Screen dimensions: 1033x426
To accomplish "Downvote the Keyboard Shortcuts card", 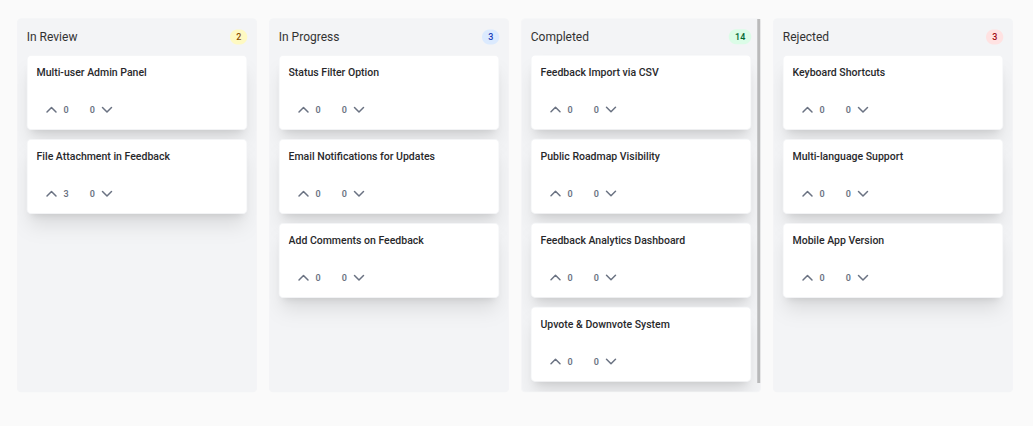I will click(x=863, y=110).
